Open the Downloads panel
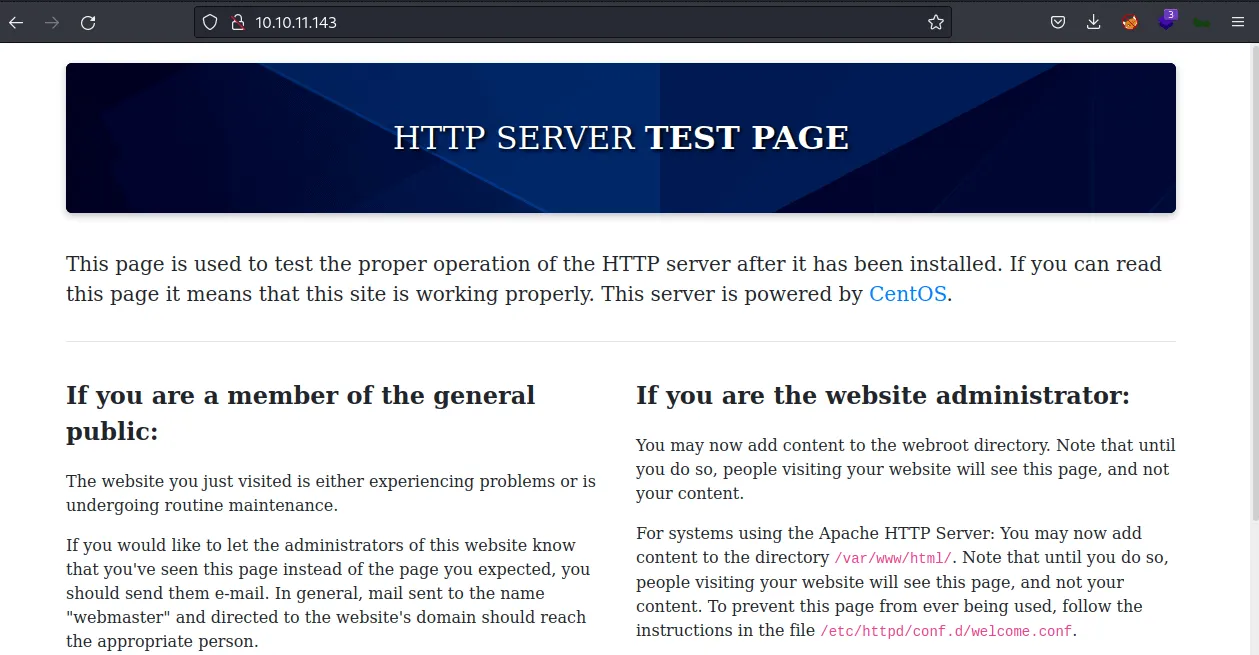The width and height of the screenshot is (1259, 655). coord(1093,21)
